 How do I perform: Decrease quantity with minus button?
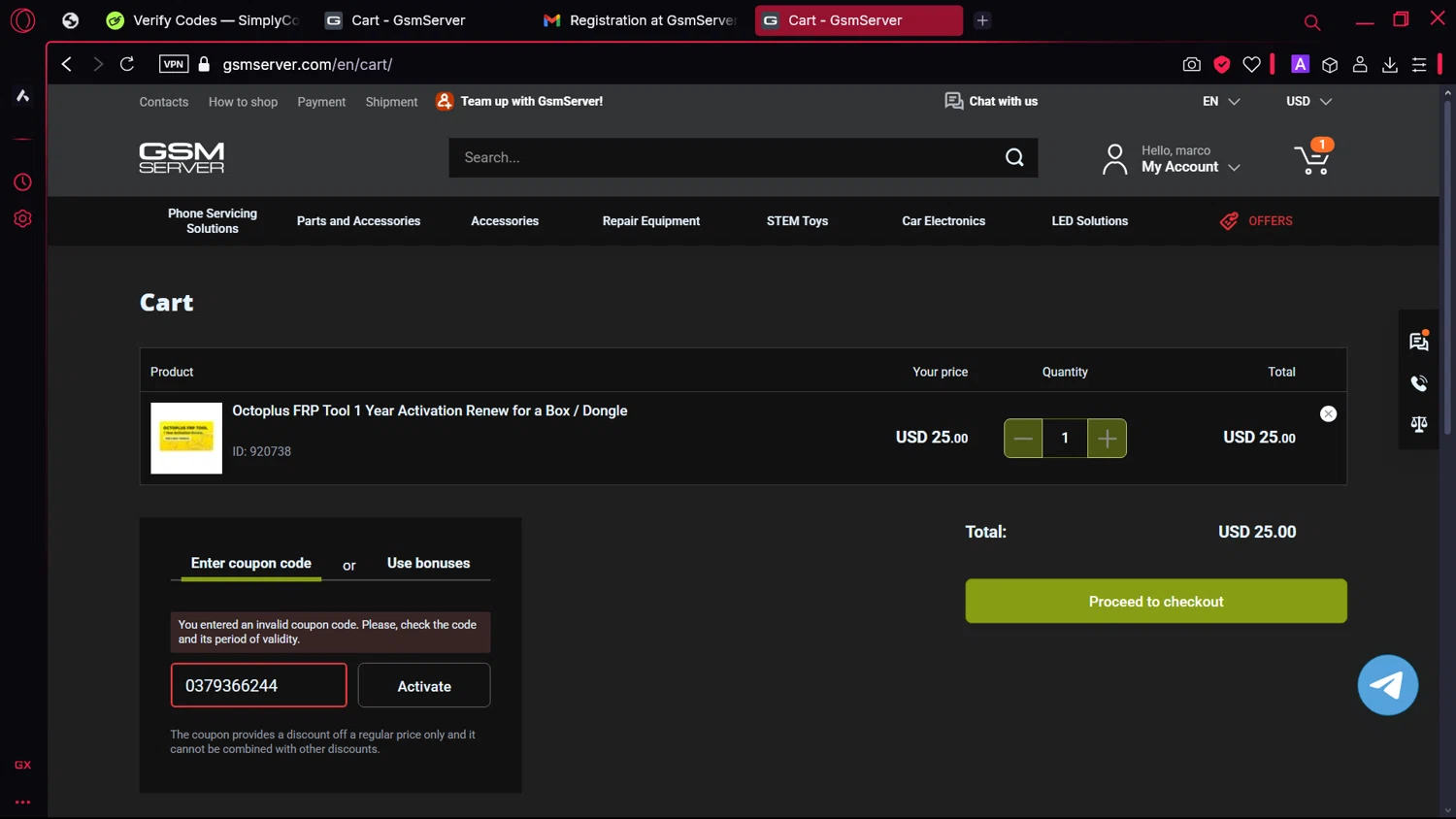[x=1023, y=439]
